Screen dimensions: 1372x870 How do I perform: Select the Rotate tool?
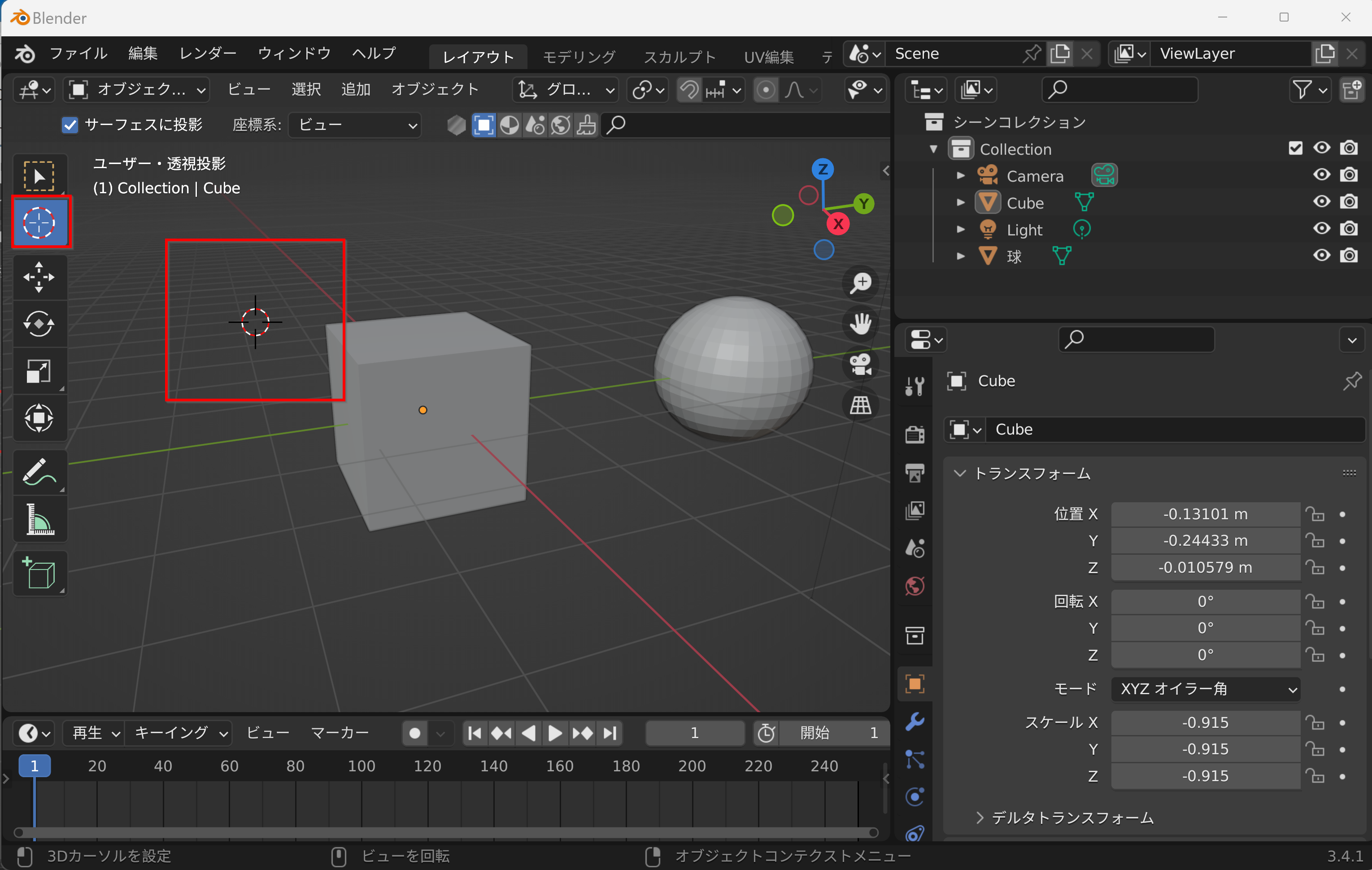tap(39, 324)
